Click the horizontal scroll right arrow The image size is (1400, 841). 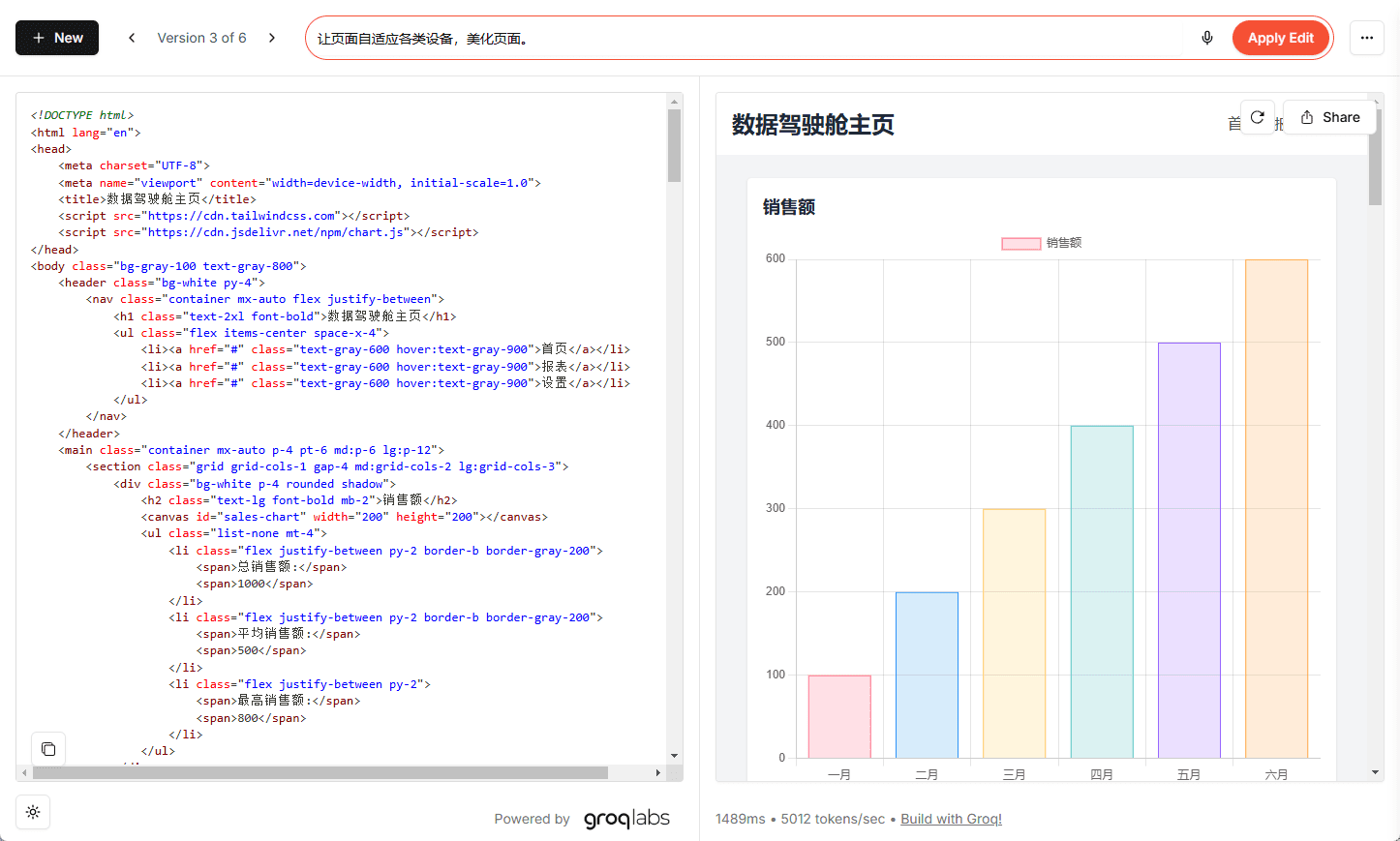pyautogui.click(x=658, y=772)
